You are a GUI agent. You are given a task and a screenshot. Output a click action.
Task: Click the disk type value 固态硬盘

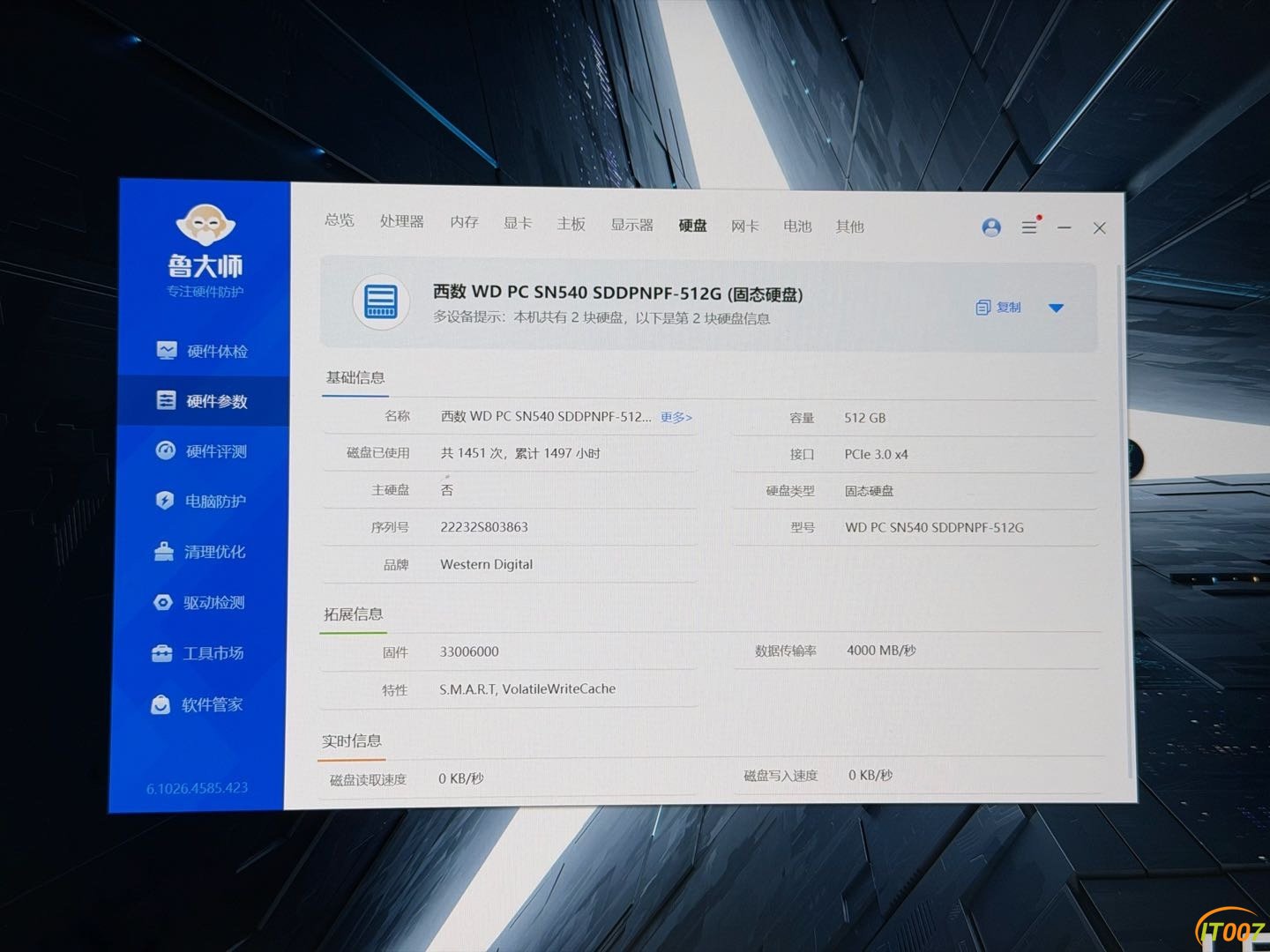[870, 491]
